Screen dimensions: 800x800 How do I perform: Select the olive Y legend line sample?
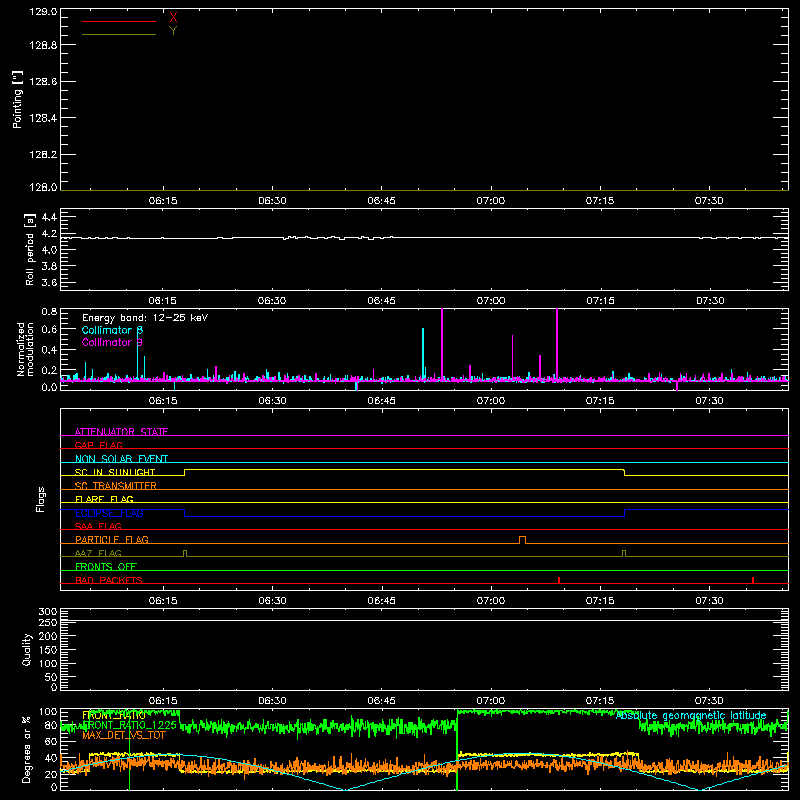coord(119,34)
